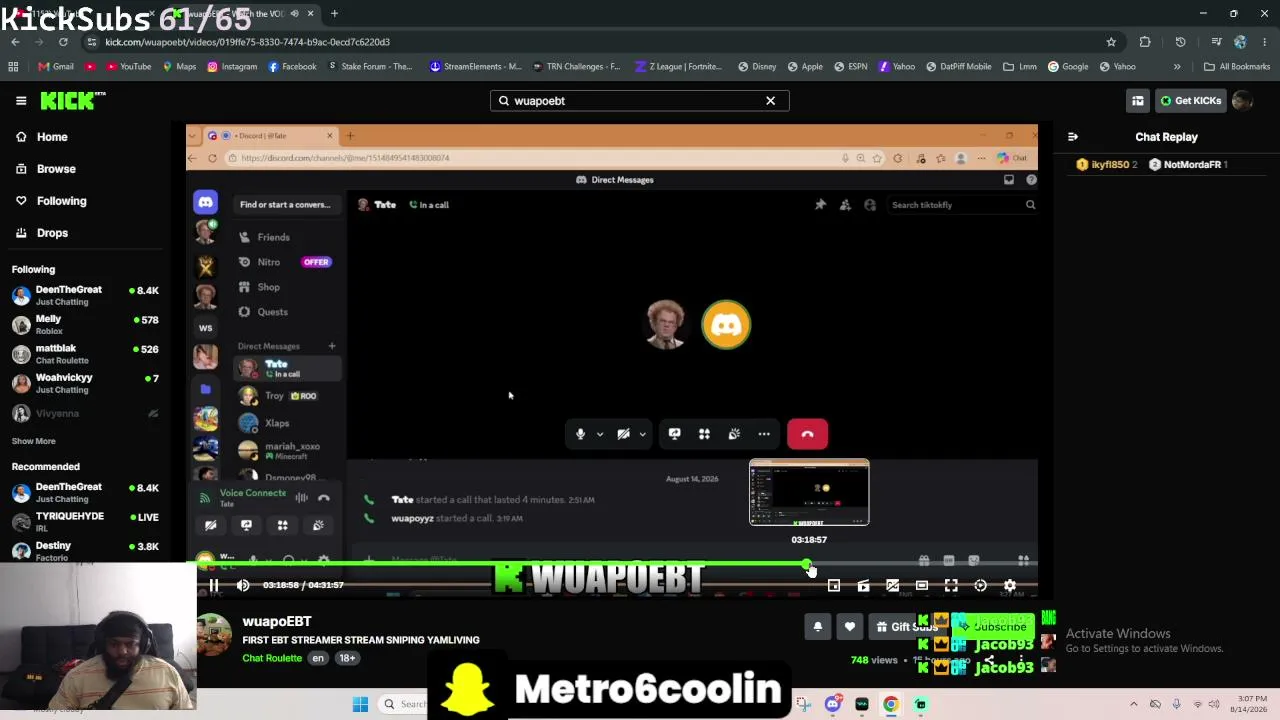Viewport: 1280px width, 720px height.
Task: Go to Home in the Kick sidebar
Action: (52, 137)
